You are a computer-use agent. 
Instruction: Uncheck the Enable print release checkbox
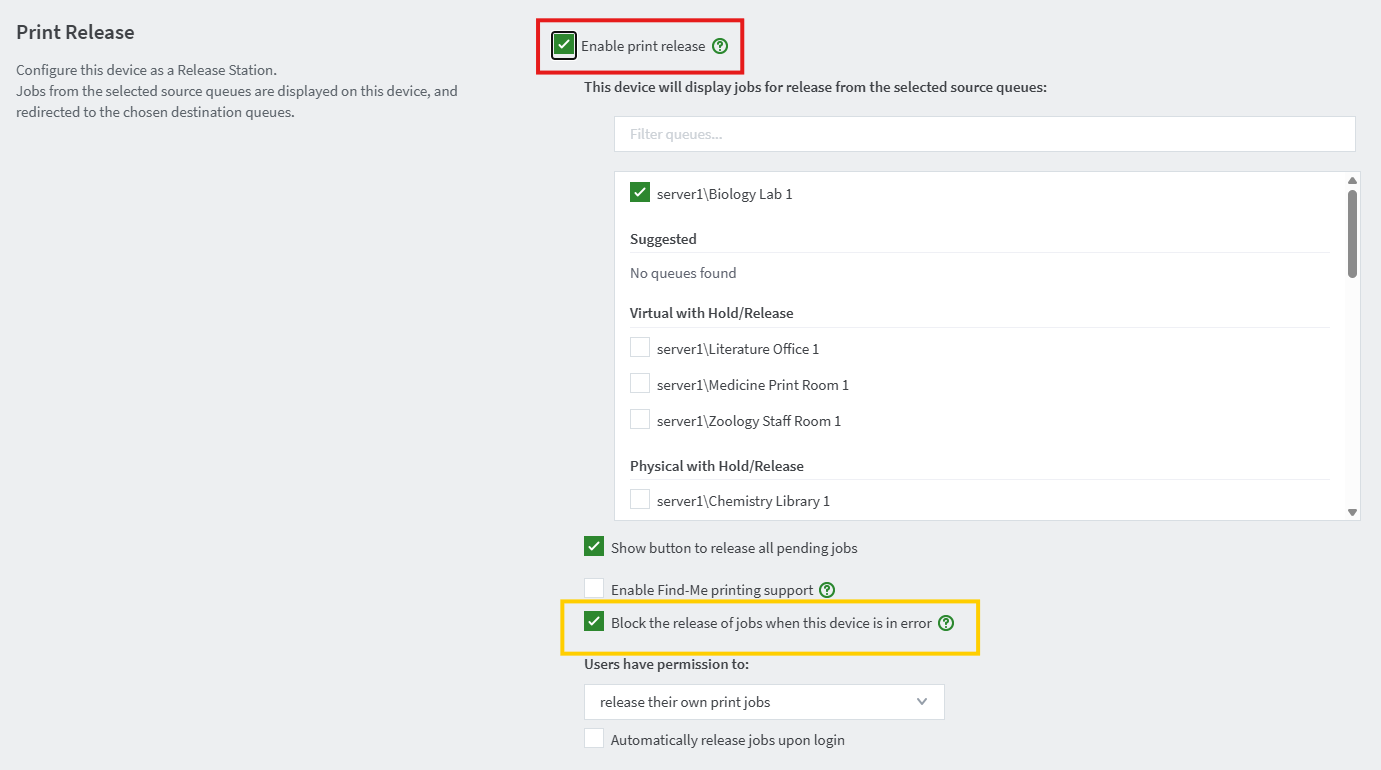coord(564,45)
